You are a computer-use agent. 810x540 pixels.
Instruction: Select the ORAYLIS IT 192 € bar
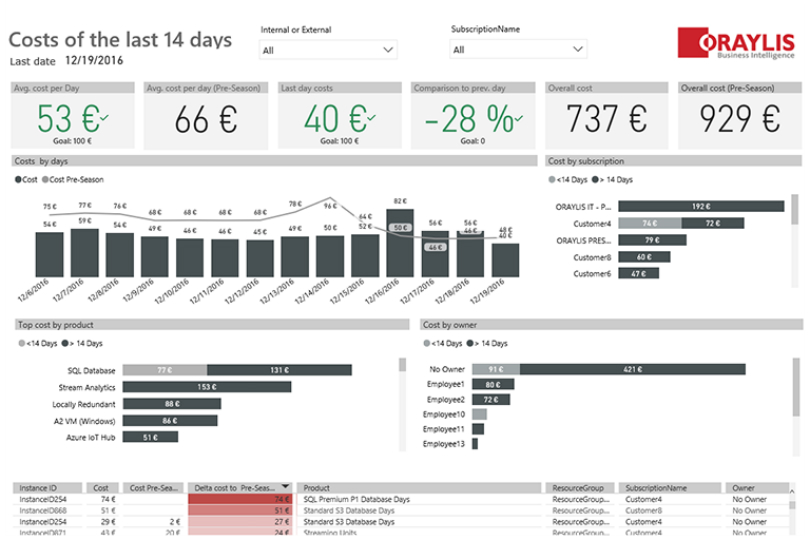[x=701, y=206]
